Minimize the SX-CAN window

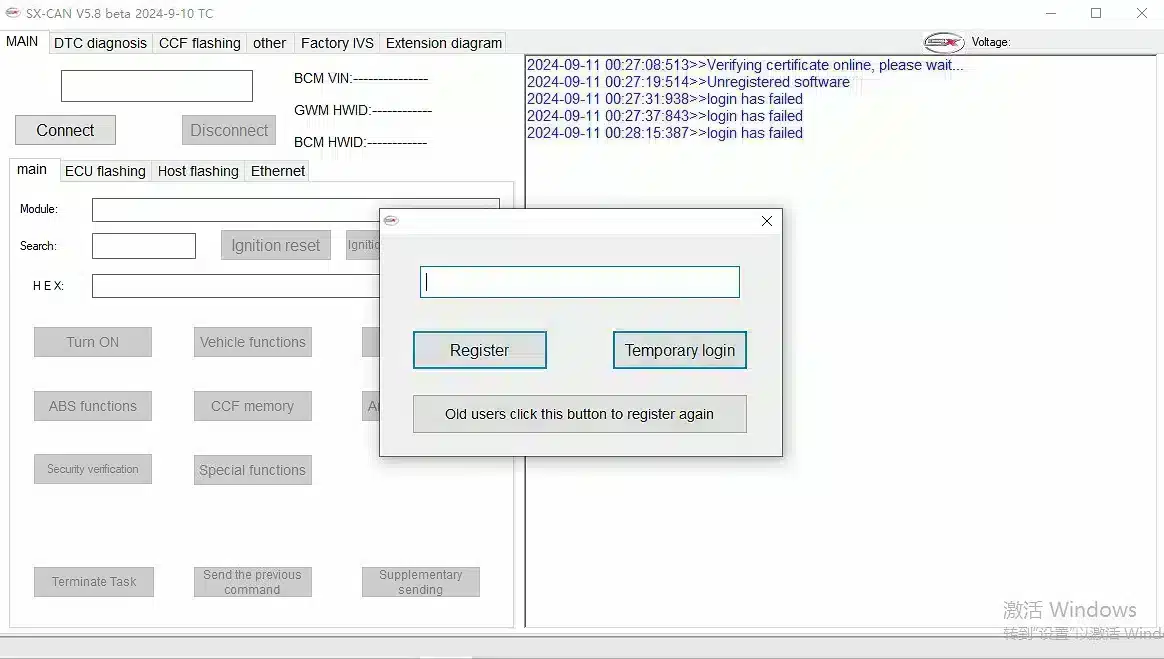click(x=1051, y=13)
